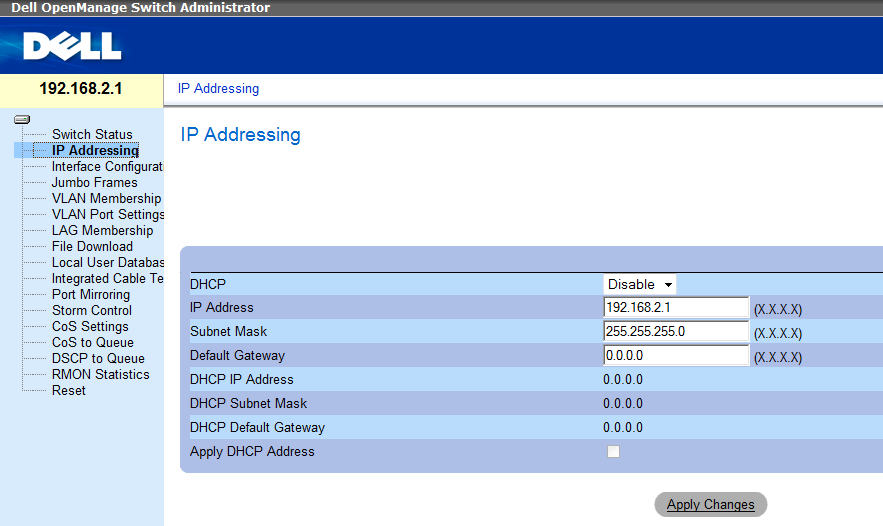Open VLAN Membership settings
883x526 pixels.
click(x=106, y=199)
